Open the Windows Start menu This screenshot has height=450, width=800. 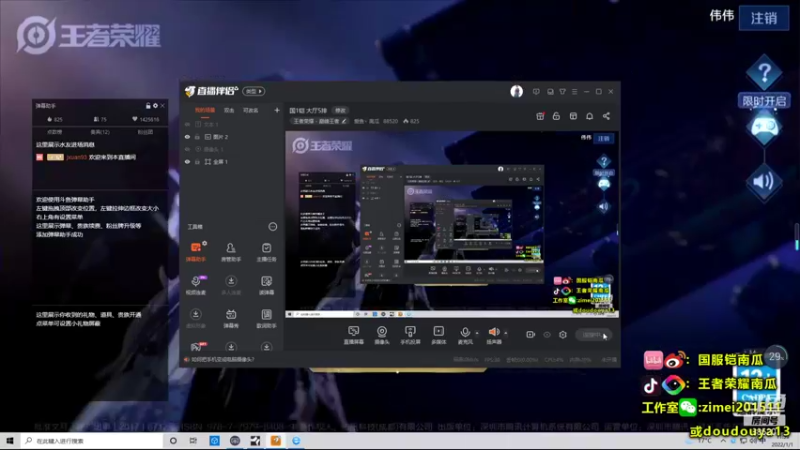click(10, 441)
